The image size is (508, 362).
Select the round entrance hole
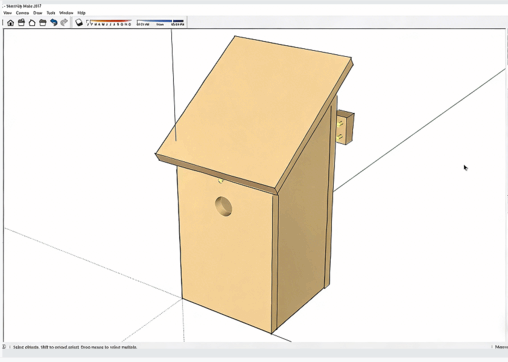click(x=224, y=206)
